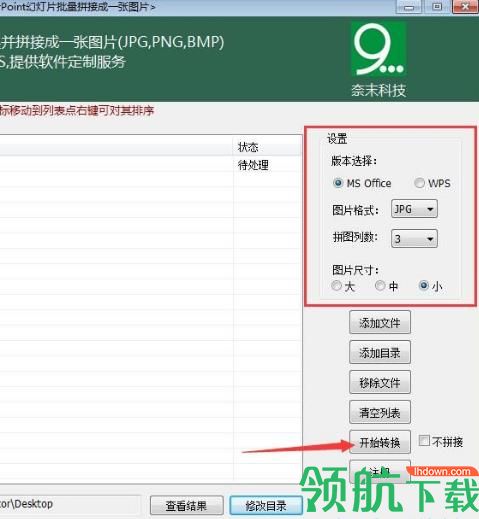Click the 状态 column header
The image size is (479, 519).
(267, 147)
